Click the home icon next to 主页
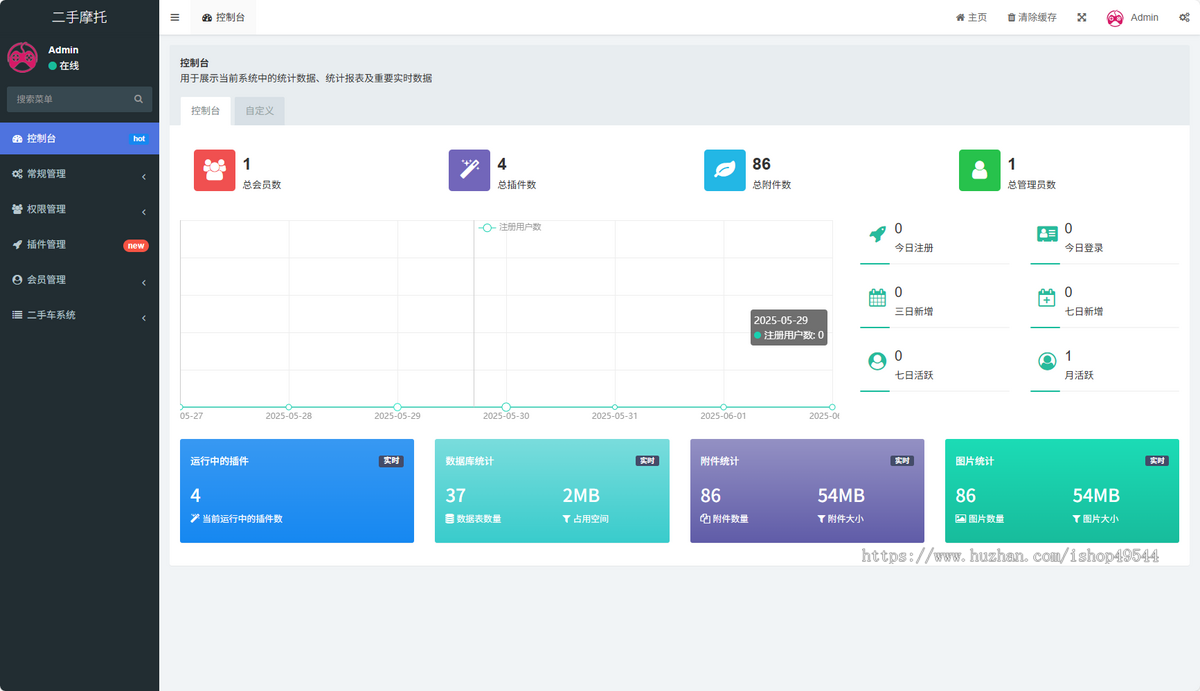Image resolution: width=1200 pixels, height=691 pixels. [x=960, y=18]
